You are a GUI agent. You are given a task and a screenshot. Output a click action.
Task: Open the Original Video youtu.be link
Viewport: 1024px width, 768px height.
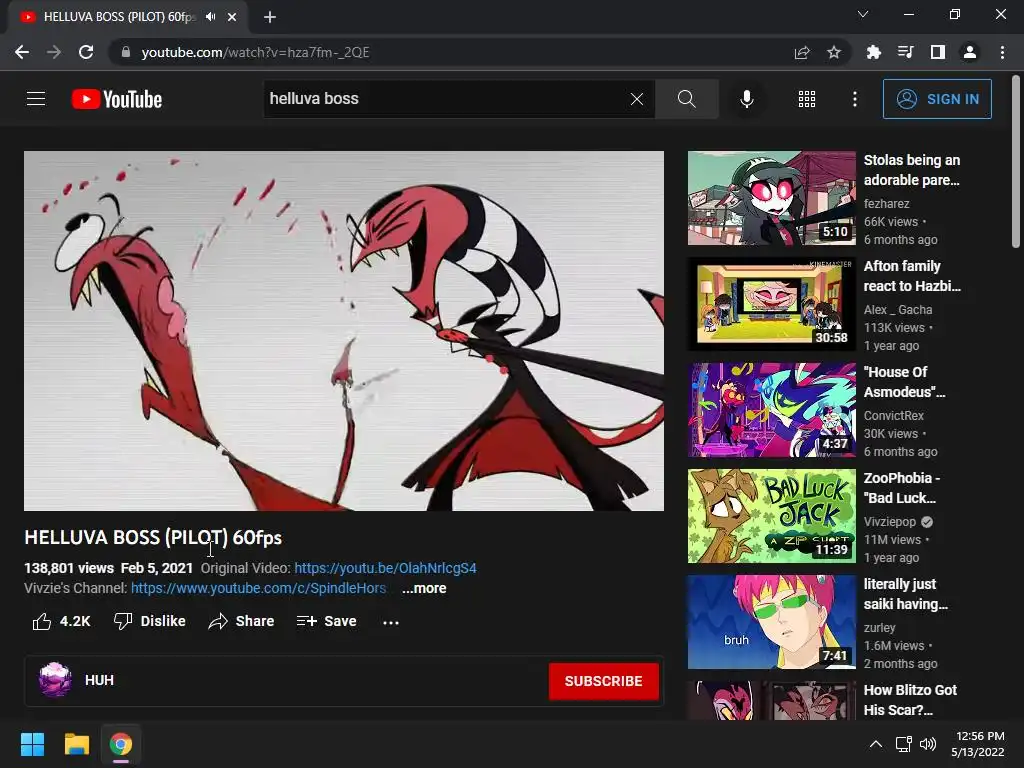(x=385, y=568)
